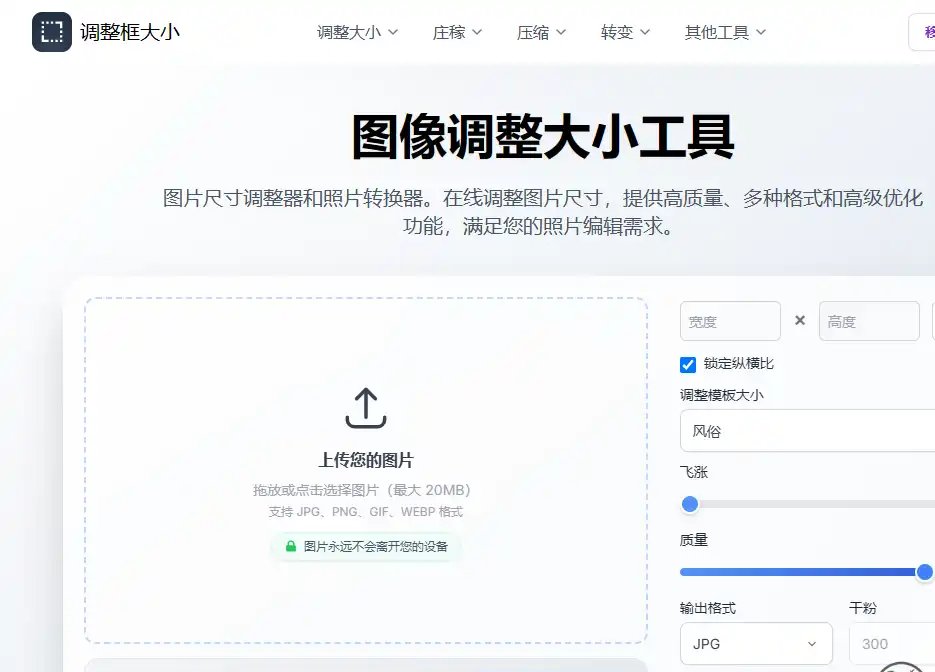Open the 调整大小 menu
The height and width of the screenshot is (672, 935).
click(357, 32)
